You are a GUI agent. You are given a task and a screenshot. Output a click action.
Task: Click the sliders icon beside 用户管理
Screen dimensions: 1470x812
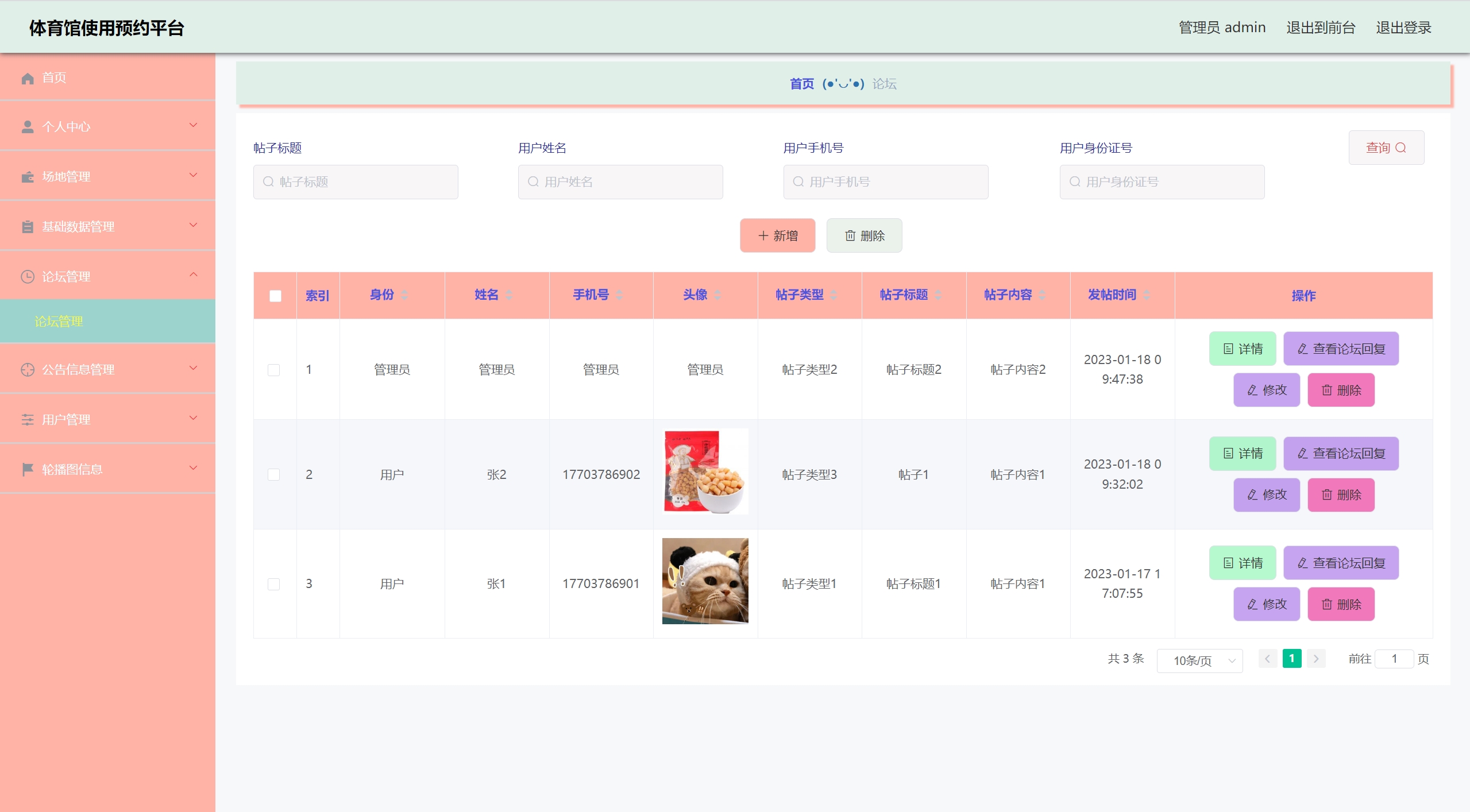[x=28, y=420]
